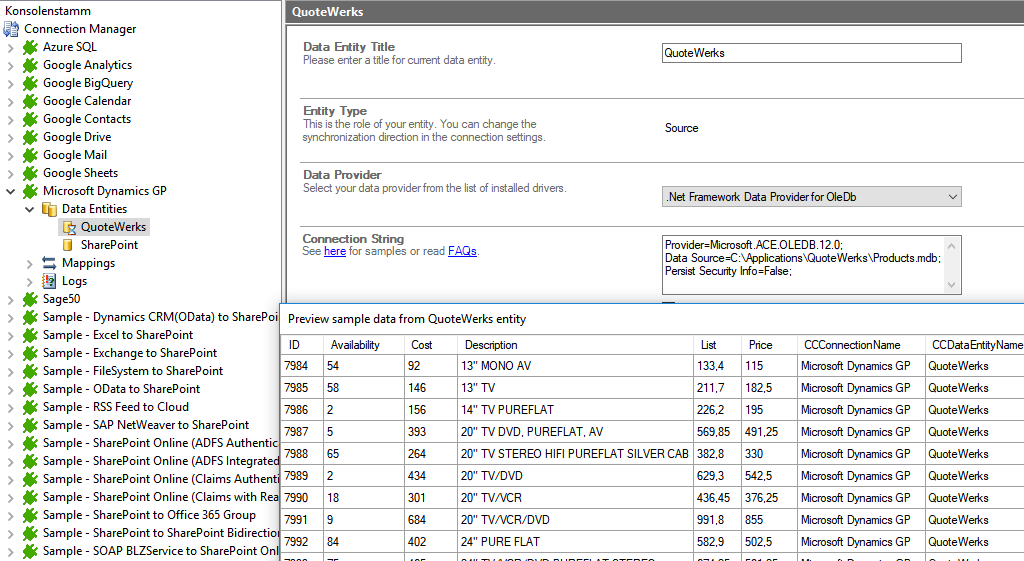Screen dimensions: 1024x561
Task: Expand the Mappings tree node
Action: (x=29, y=263)
